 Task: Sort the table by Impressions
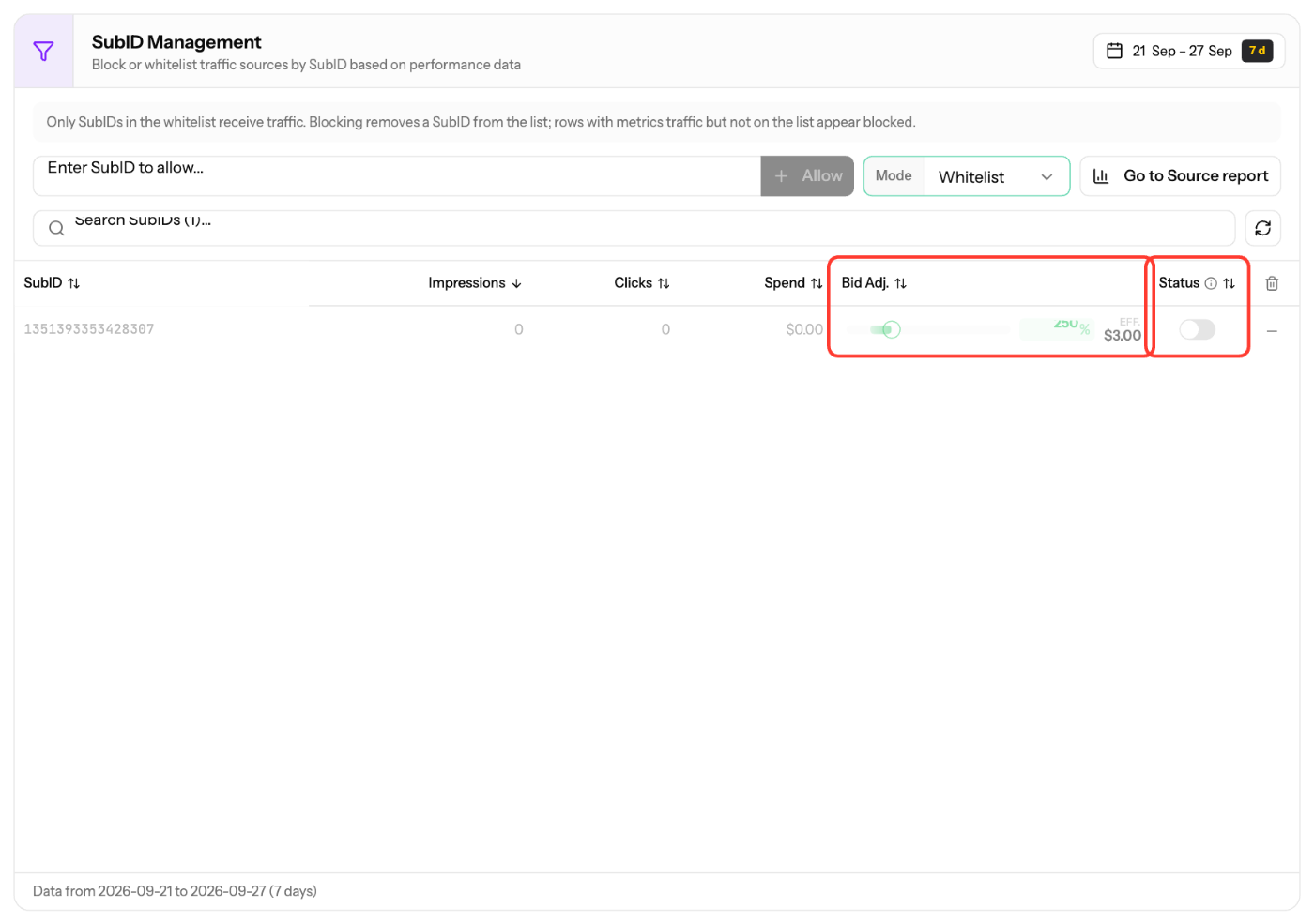click(475, 283)
